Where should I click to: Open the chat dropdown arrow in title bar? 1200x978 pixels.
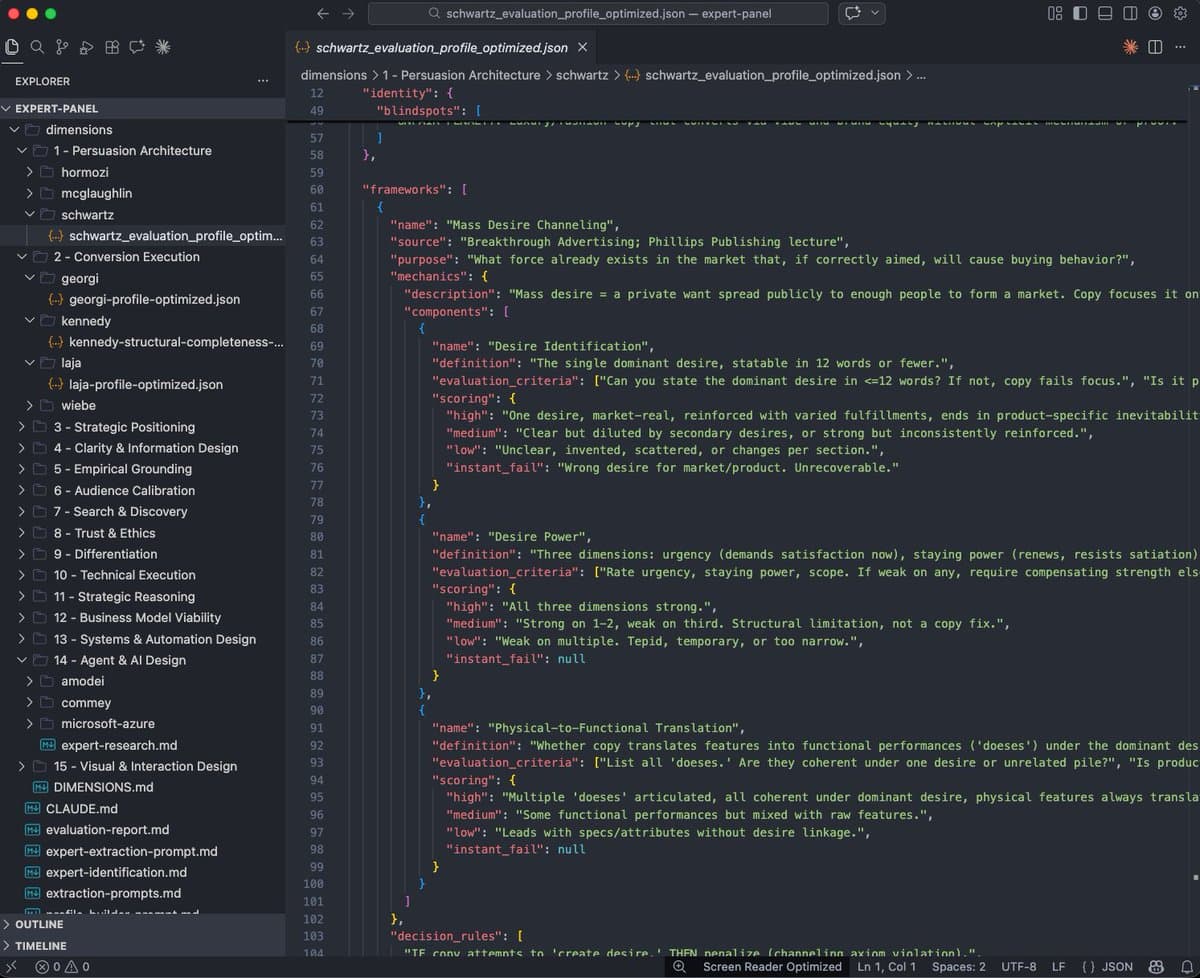876,13
